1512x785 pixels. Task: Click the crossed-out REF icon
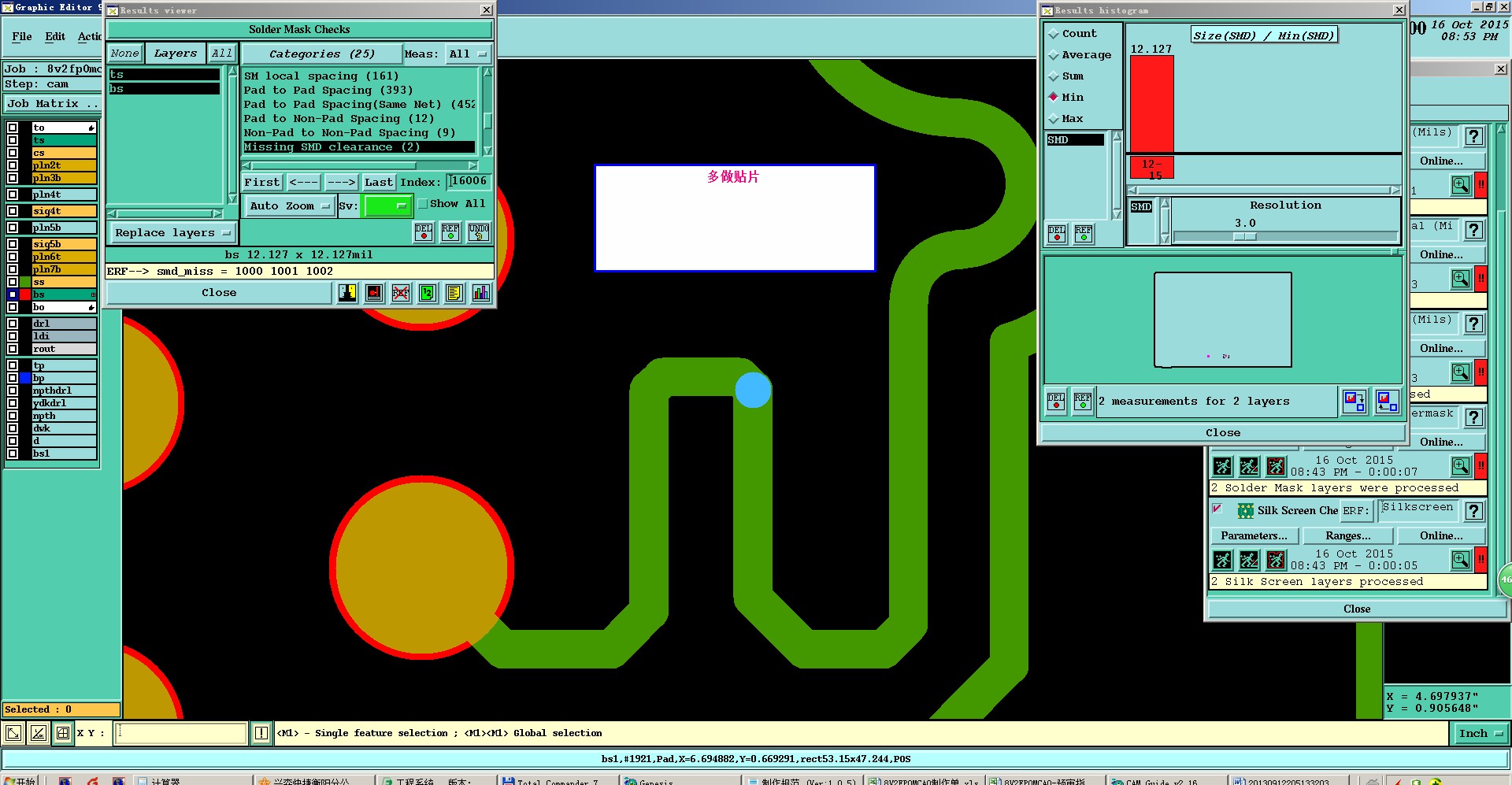[x=401, y=293]
